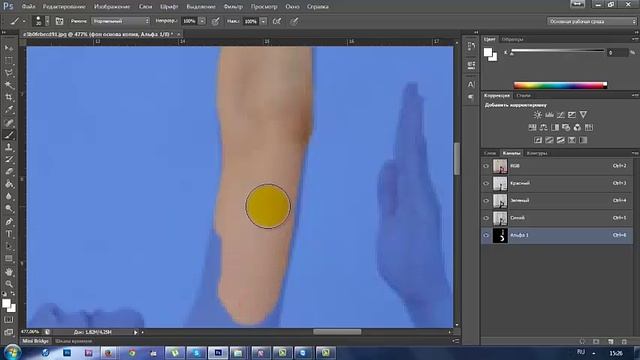Toggle visibility of Красный channel
The height and width of the screenshot is (360, 640).
pyautogui.click(x=486, y=183)
